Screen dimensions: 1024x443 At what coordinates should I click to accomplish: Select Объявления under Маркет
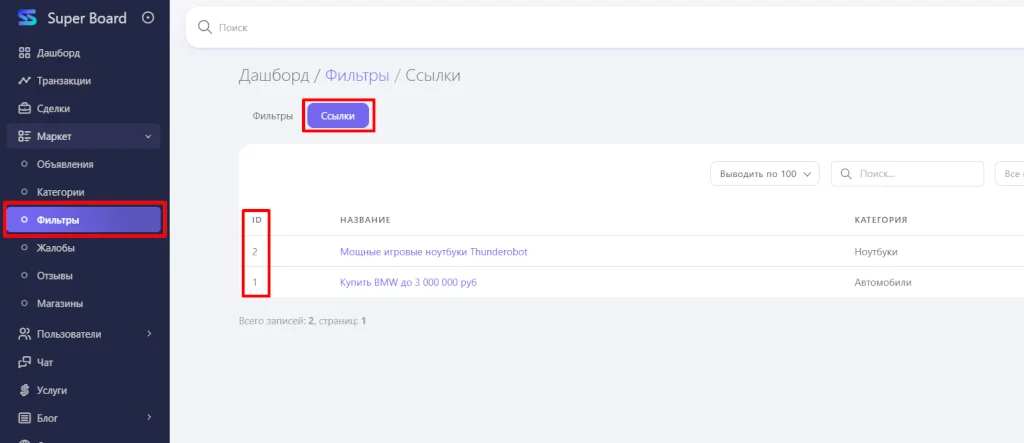click(x=65, y=164)
